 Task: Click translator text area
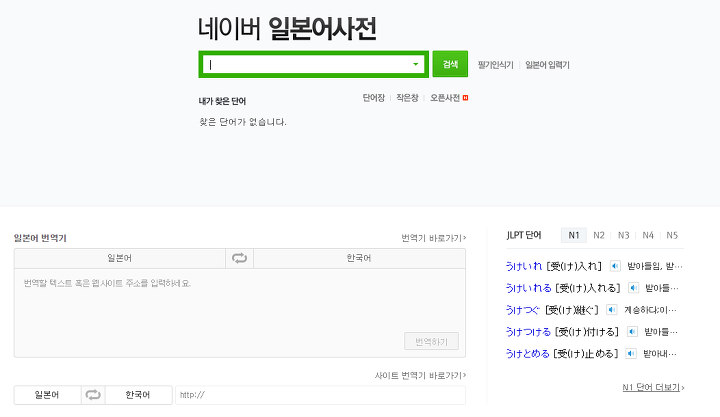pyautogui.click(x=240, y=312)
